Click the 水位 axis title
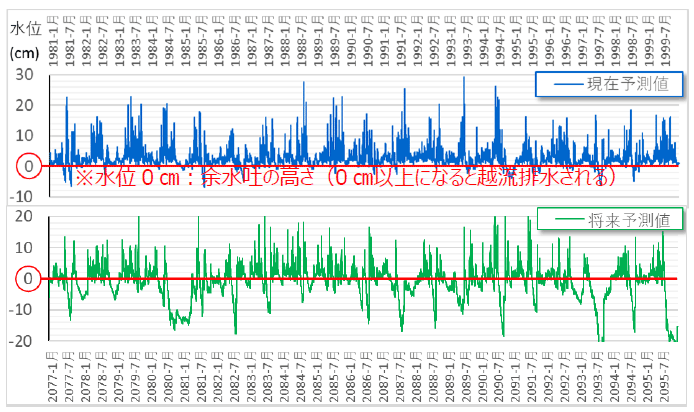The width and height of the screenshot is (694, 412). pyautogui.click(x=26, y=30)
